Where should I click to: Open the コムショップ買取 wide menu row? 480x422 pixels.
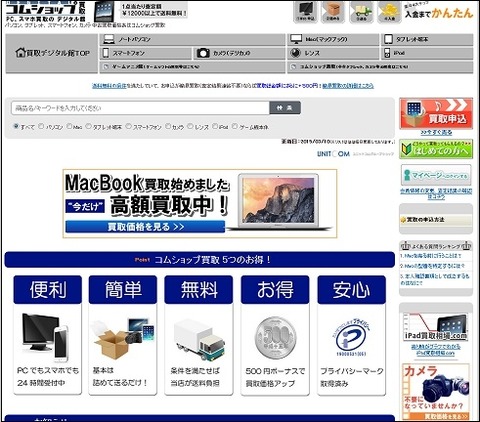380,67
